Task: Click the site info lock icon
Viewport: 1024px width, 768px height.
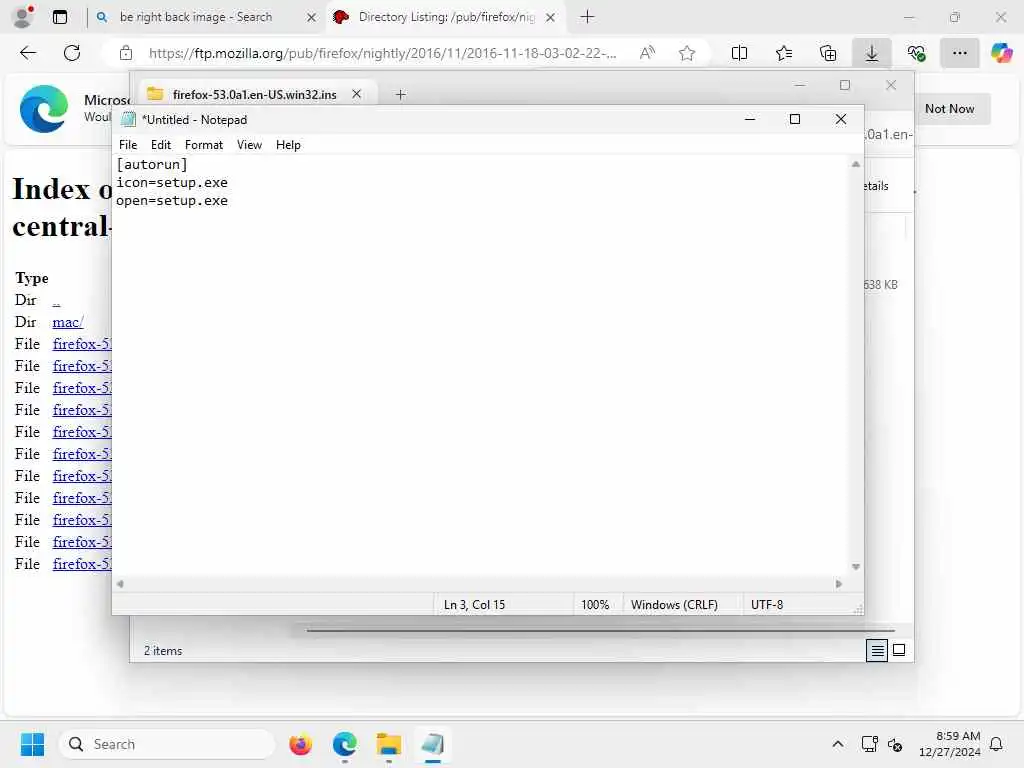Action: click(x=126, y=54)
